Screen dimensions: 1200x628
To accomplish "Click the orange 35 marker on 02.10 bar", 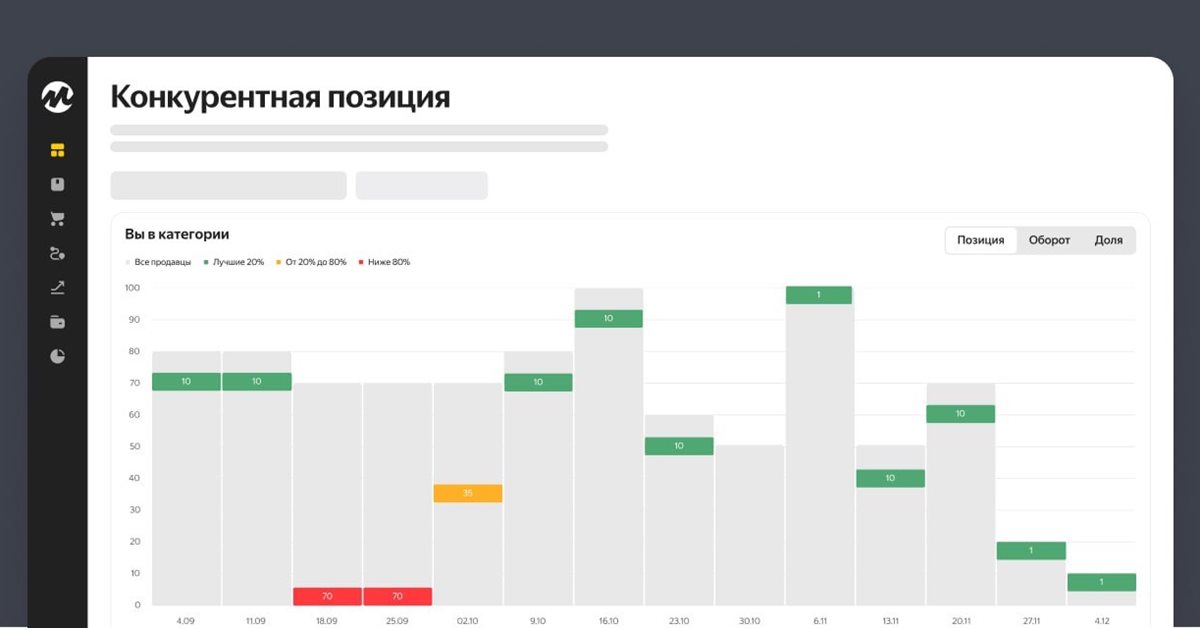I will tap(468, 493).
